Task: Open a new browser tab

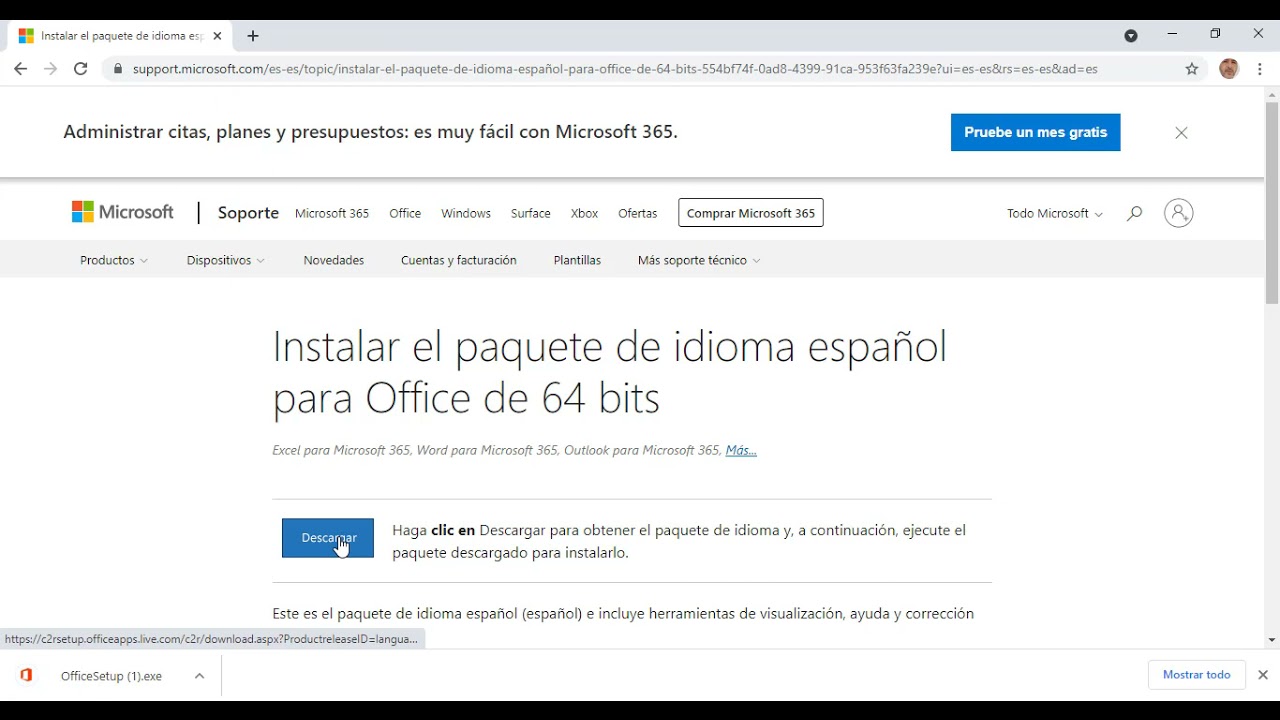Action: coord(253,36)
